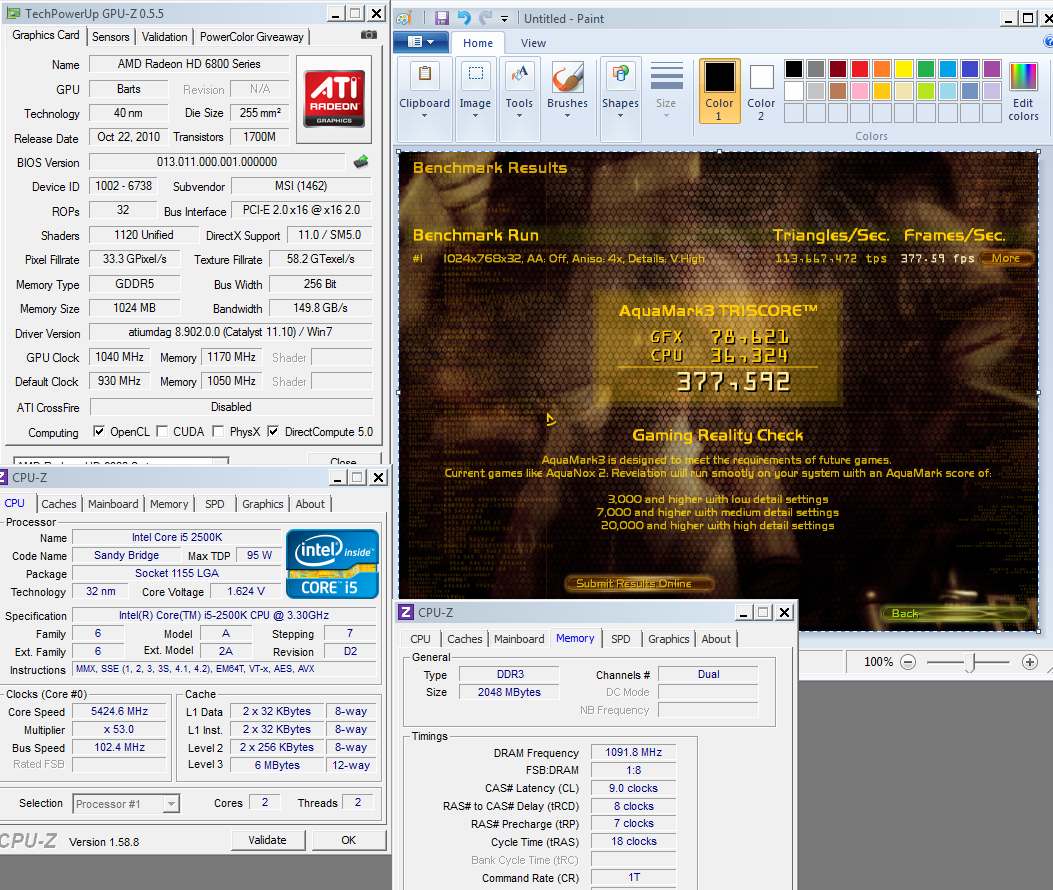Switch to the View ribbon tab in Paint
The height and width of the screenshot is (890, 1053).
tap(533, 43)
